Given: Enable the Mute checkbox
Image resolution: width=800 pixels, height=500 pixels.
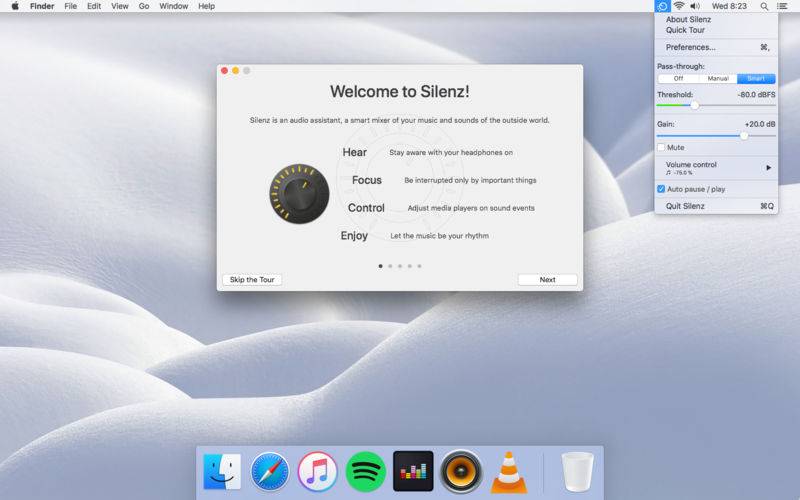Looking at the screenshot, I should point(661,147).
